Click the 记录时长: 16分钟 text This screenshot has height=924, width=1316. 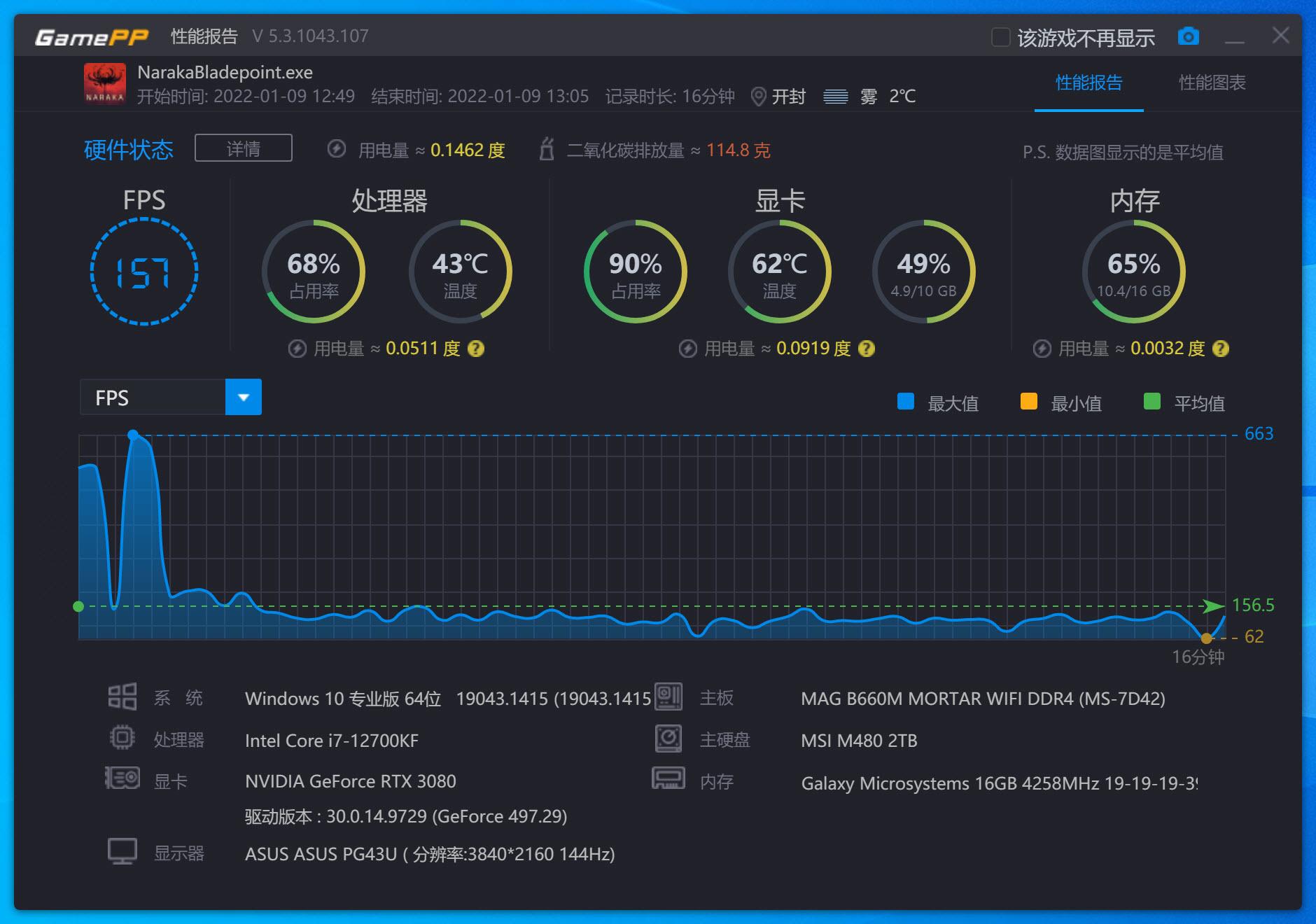tap(670, 97)
